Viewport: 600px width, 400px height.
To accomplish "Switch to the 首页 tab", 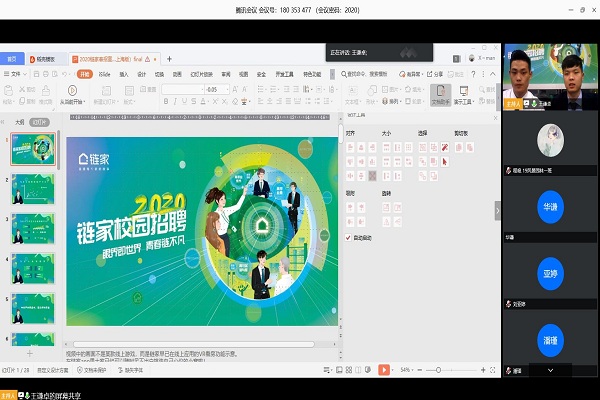I will click(x=12, y=59).
